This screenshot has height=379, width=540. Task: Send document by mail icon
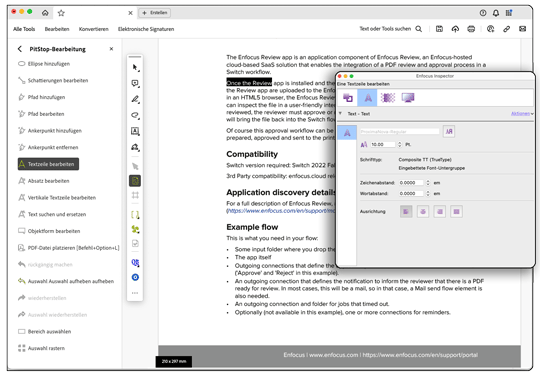click(522, 29)
